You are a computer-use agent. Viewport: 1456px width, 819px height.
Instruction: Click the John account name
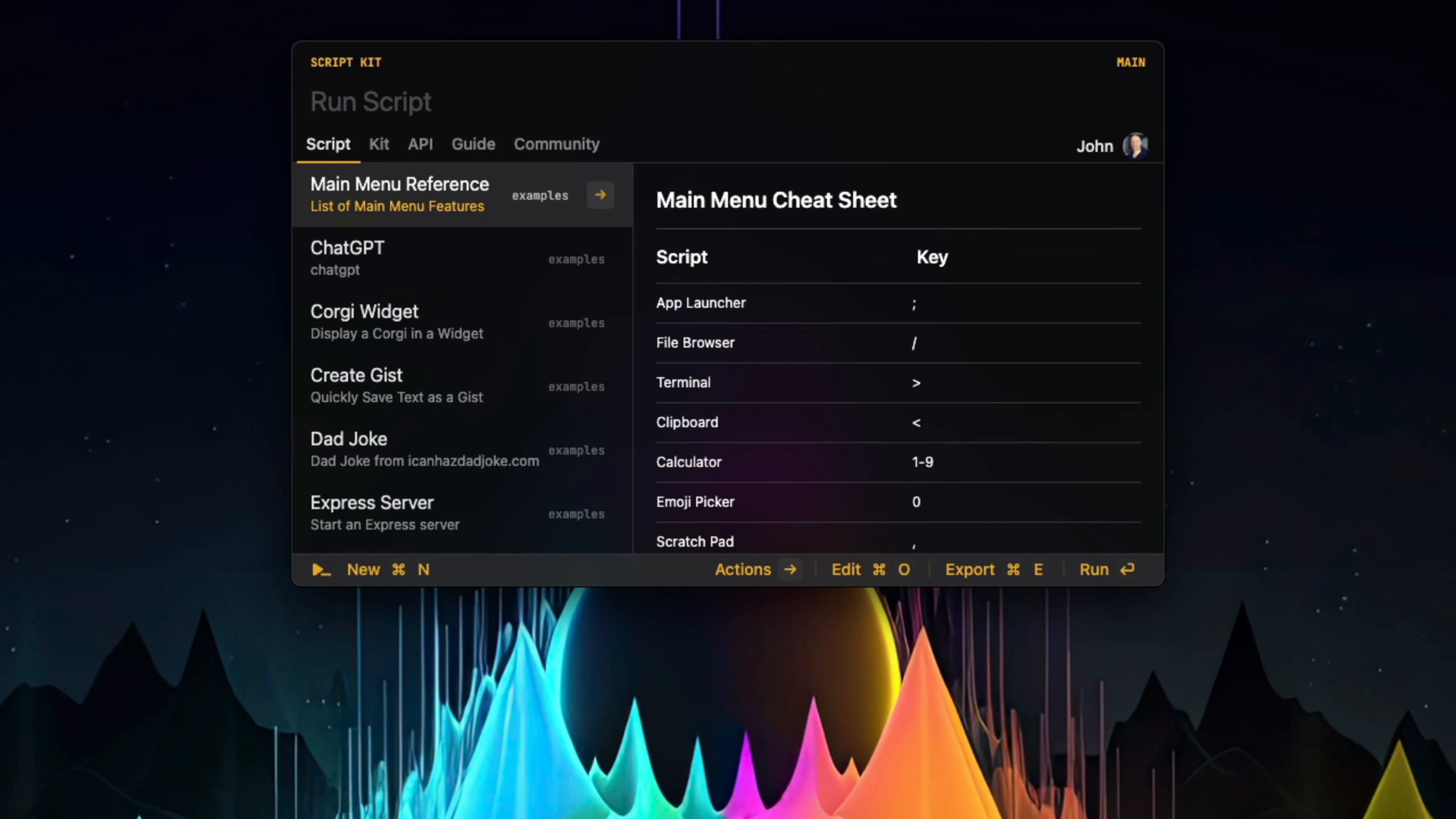pyautogui.click(x=1094, y=146)
